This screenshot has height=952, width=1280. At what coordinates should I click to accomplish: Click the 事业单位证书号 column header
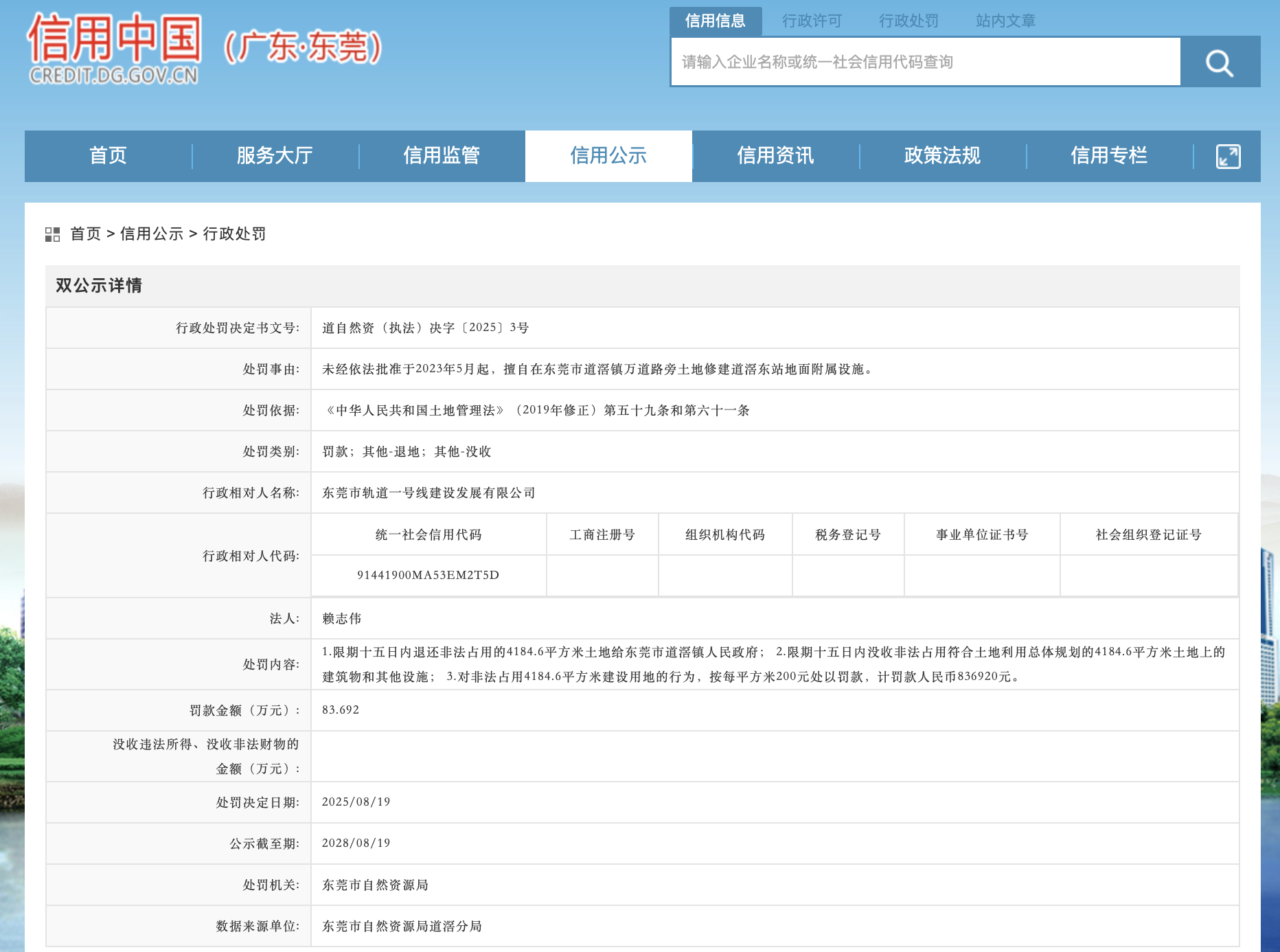coord(982,534)
